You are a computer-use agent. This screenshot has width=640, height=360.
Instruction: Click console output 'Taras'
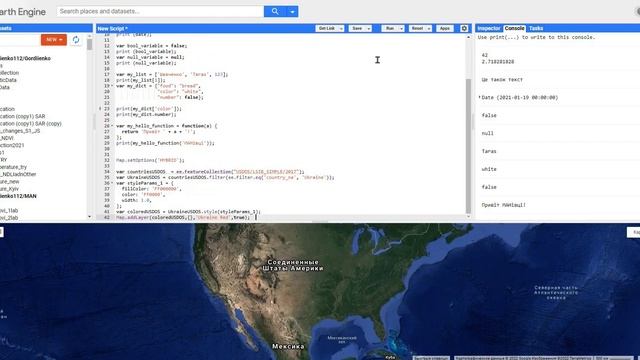[489, 151]
